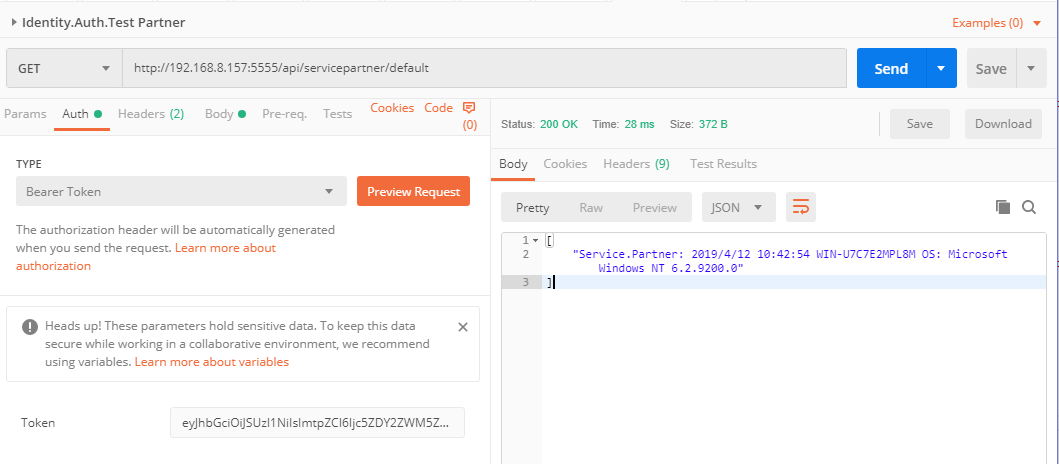Click the comments icon beside Code
This screenshot has height=464, width=1059.
(469, 108)
